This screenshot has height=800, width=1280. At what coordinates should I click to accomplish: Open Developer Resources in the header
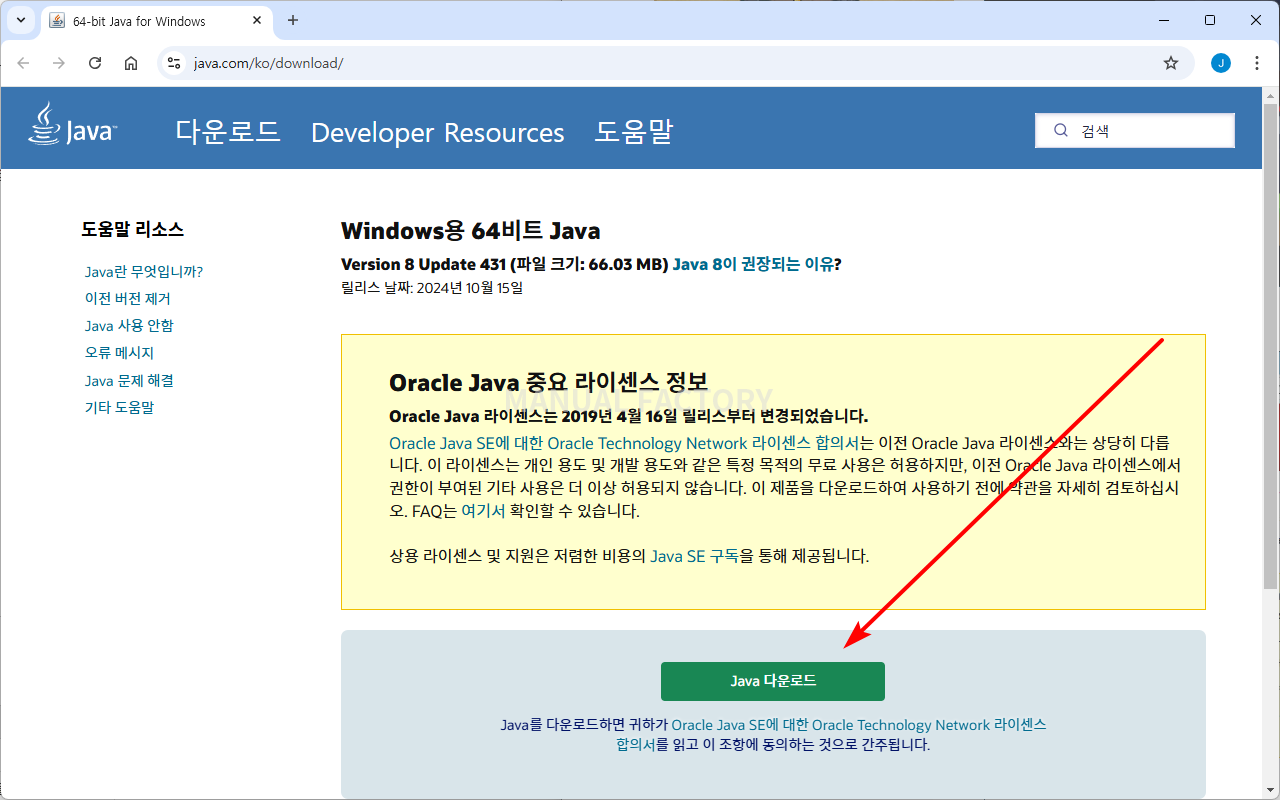point(438,133)
